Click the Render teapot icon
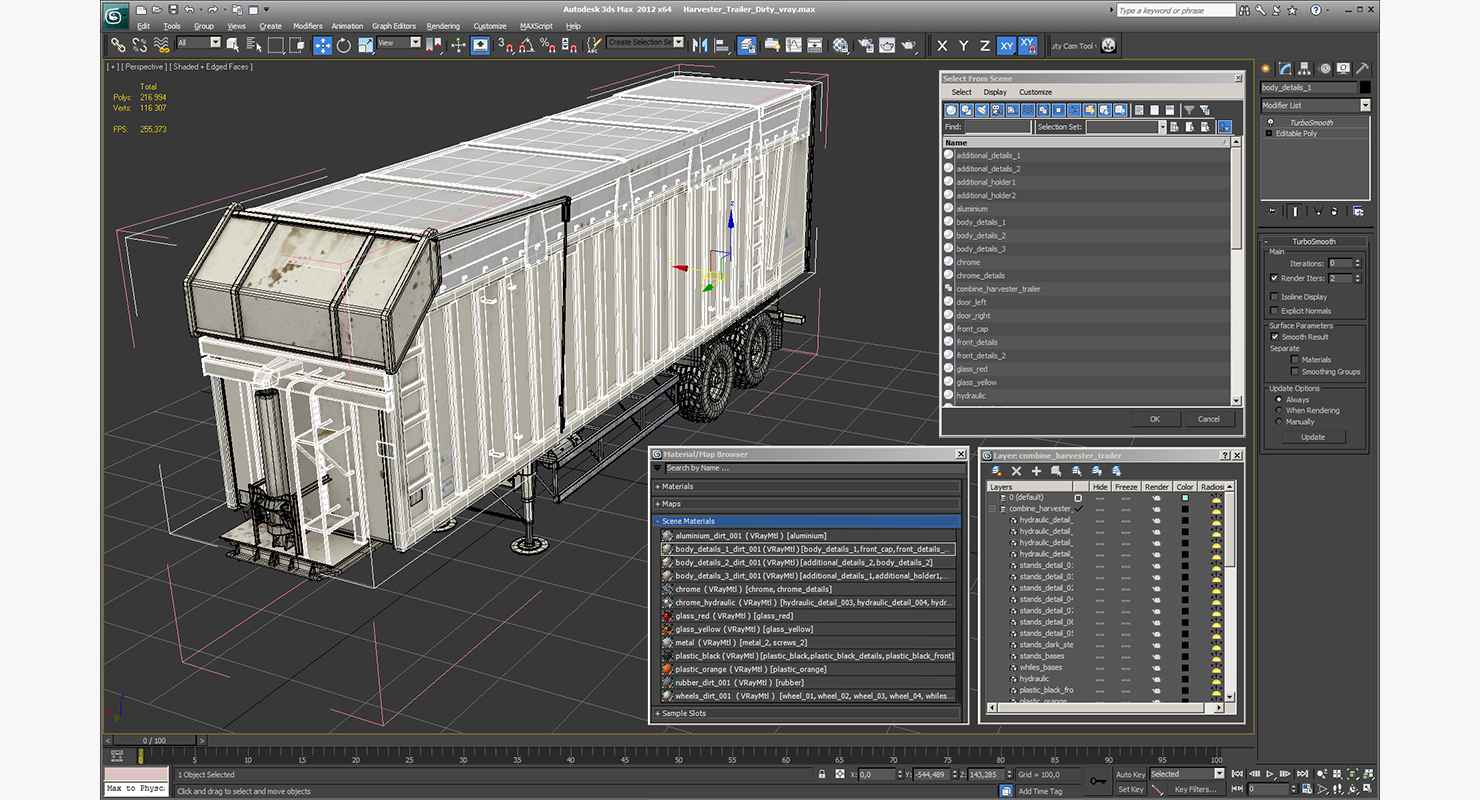Image resolution: width=1480 pixels, height=800 pixels. pos(908,45)
